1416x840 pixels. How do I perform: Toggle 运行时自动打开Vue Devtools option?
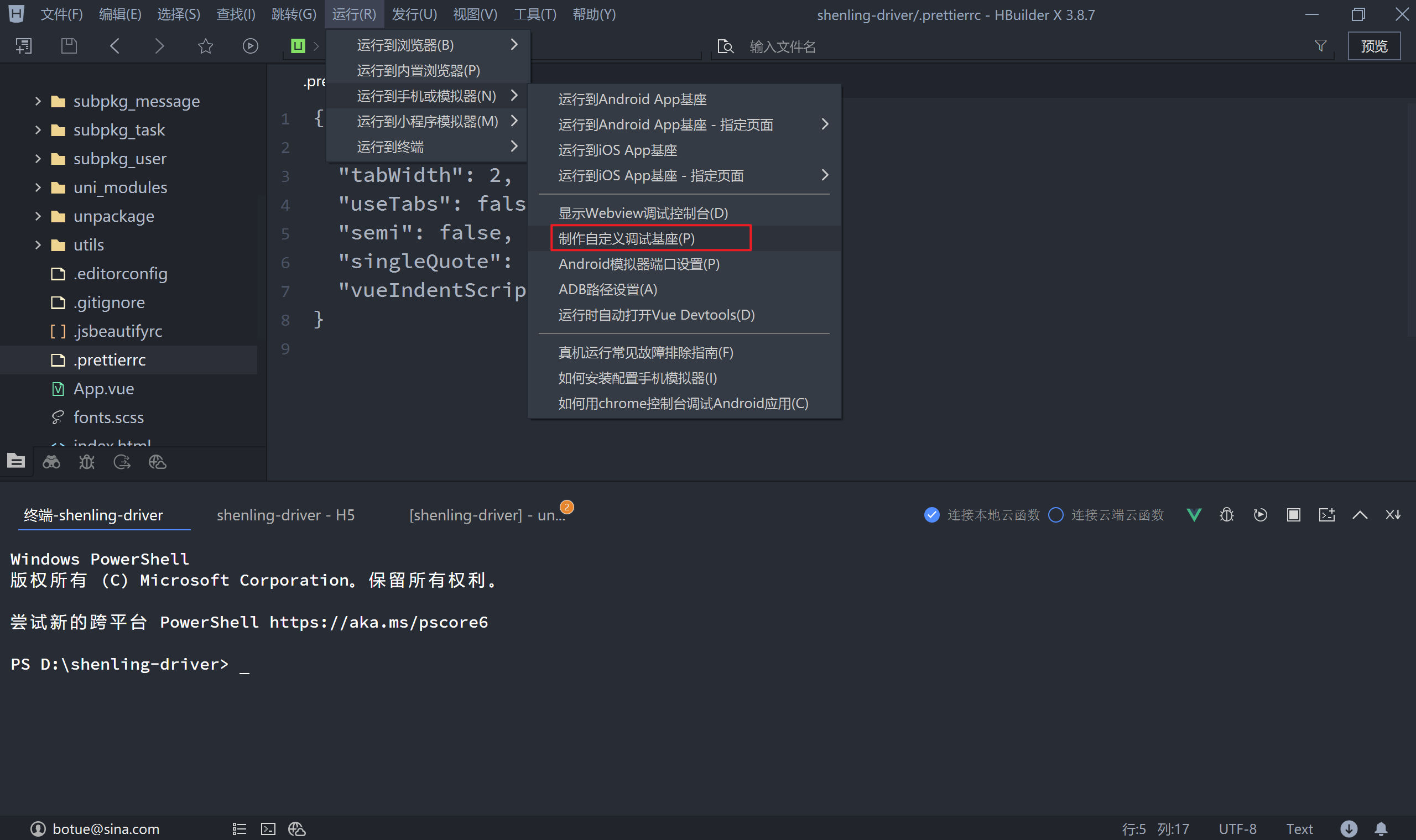[x=656, y=315]
